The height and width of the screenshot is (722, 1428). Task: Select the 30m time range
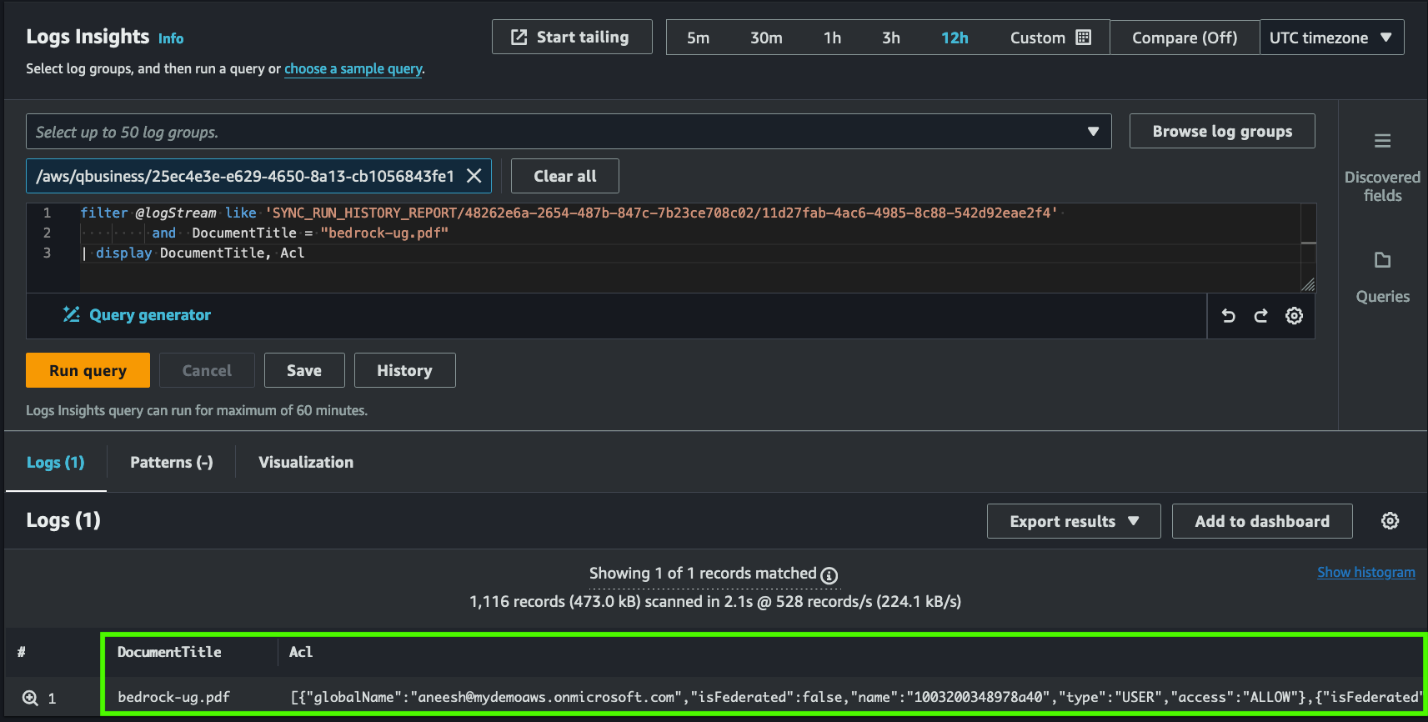click(766, 38)
